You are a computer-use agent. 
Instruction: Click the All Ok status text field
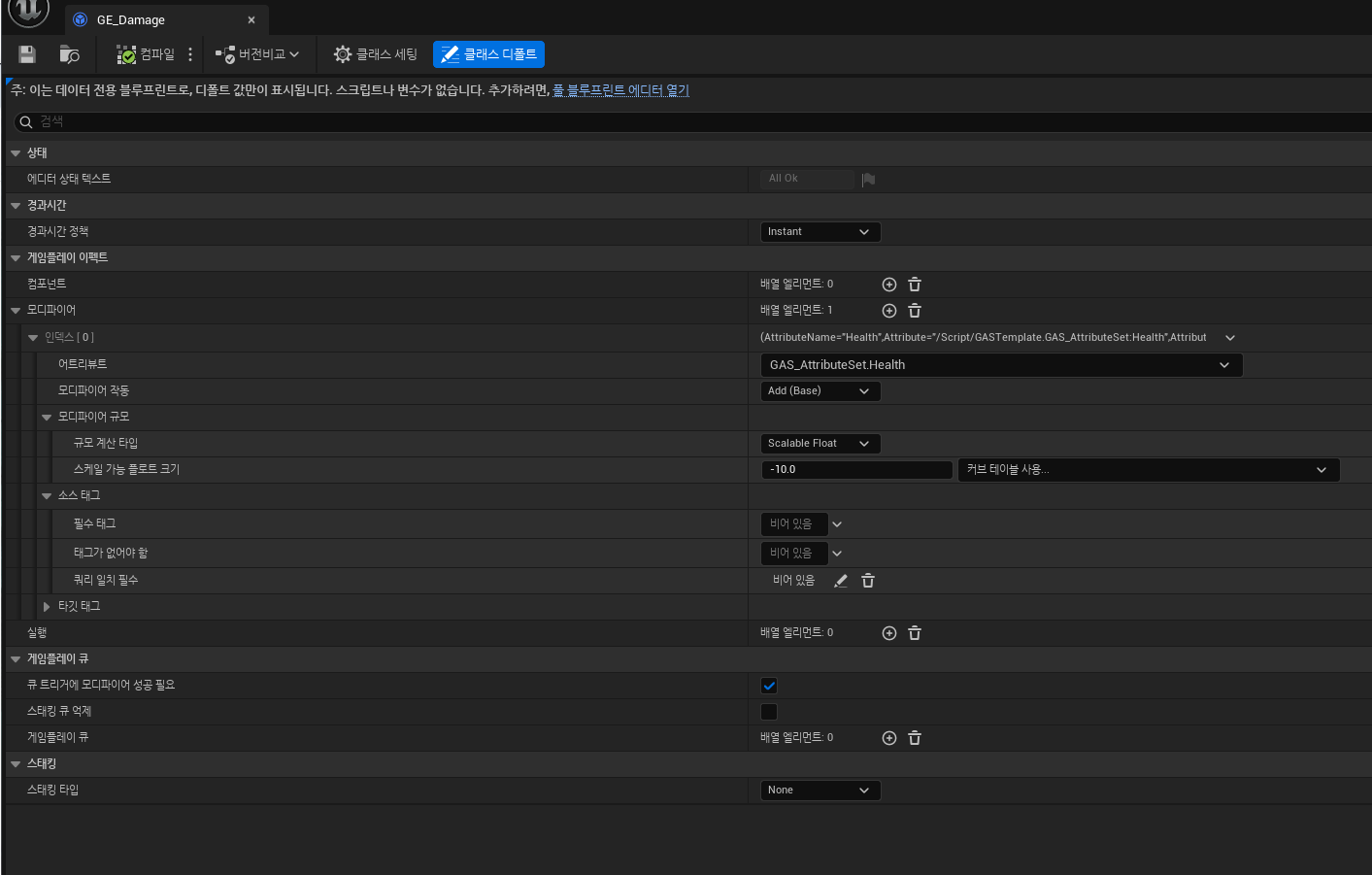click(x=807, y=179)
